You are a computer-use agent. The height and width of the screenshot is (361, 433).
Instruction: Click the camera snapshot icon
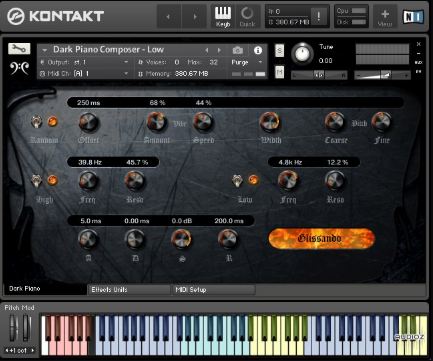point(238,50)
